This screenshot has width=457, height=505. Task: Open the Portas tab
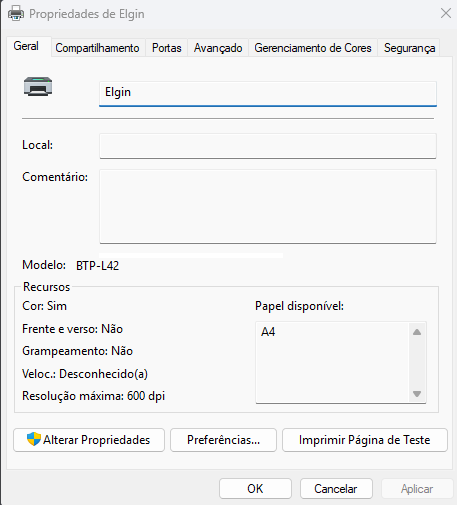click(x=167, y=48)
